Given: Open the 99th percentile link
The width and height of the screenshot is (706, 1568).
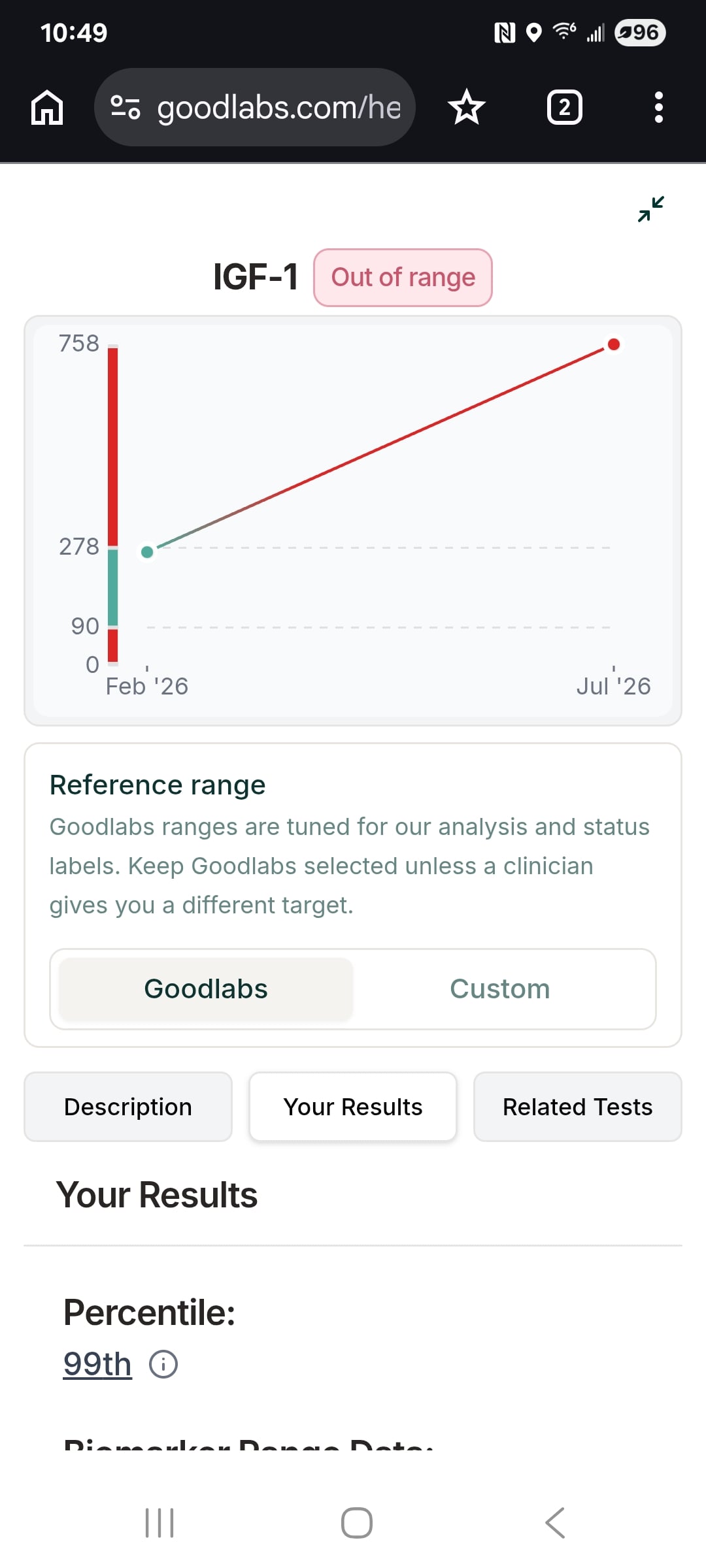Looking at the screenshot, I should pyautogui.click(x=97, y=1364).
